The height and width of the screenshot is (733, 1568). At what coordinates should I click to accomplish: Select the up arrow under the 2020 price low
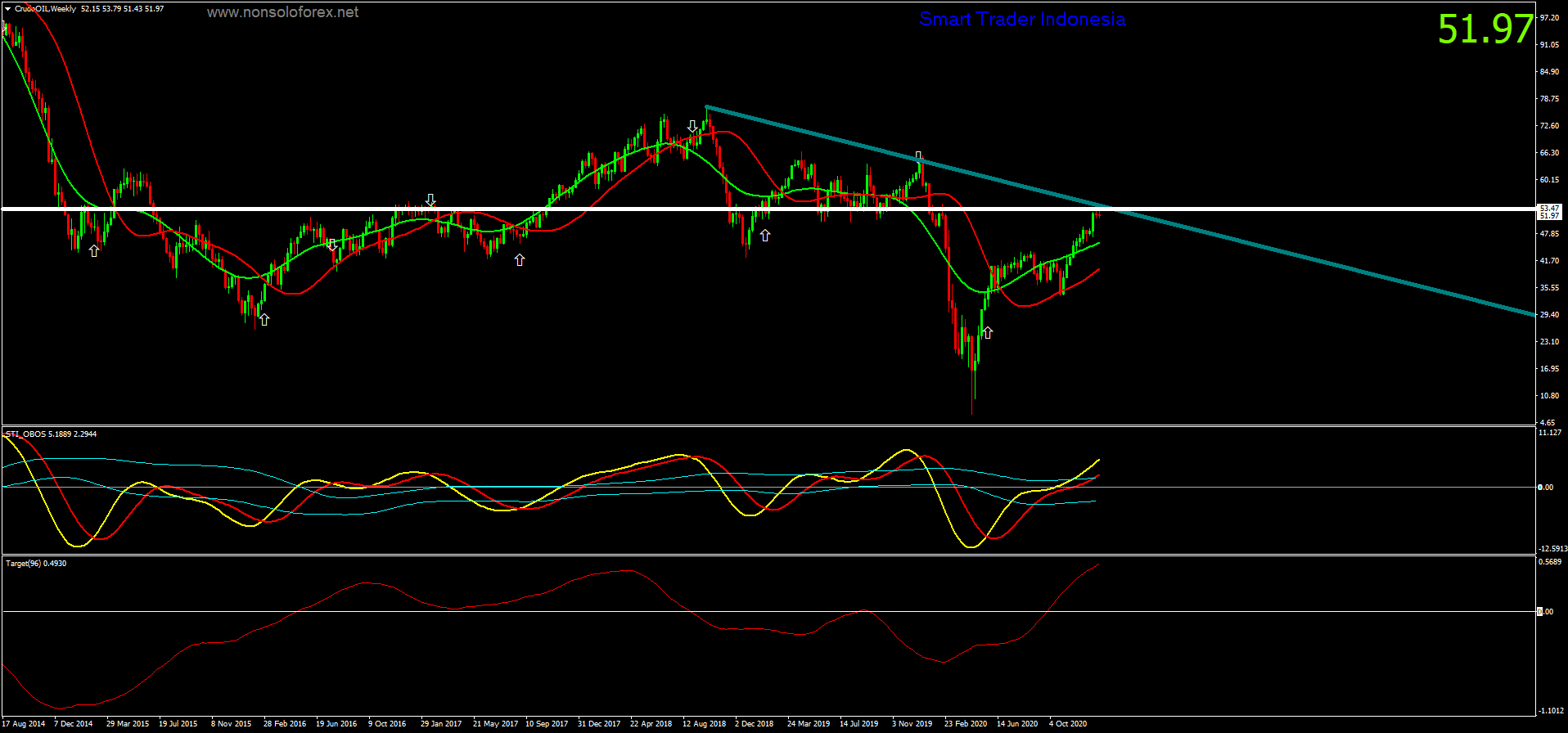pyautogui.click(x=988, y=332)
